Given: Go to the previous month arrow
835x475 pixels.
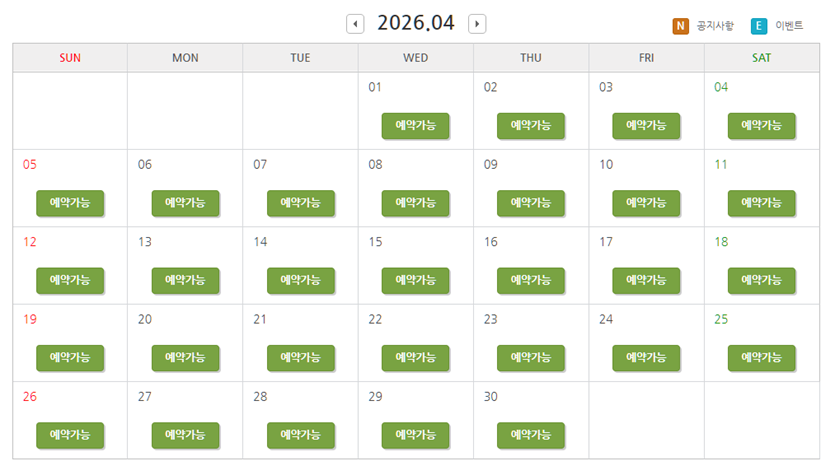Looking at the screenshot, I should click(x=355, y=24).
